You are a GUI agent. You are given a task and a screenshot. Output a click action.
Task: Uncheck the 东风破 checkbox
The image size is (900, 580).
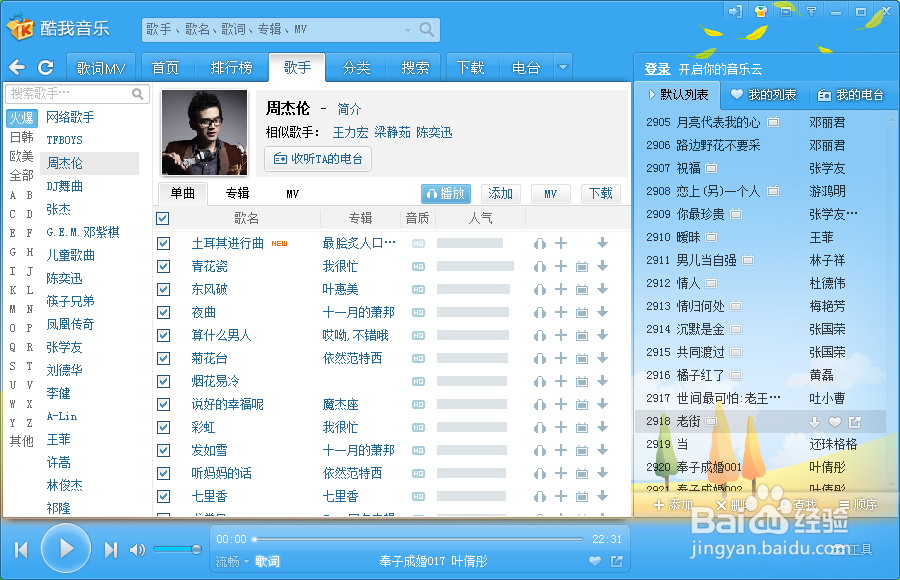click(x=164, y=289)
